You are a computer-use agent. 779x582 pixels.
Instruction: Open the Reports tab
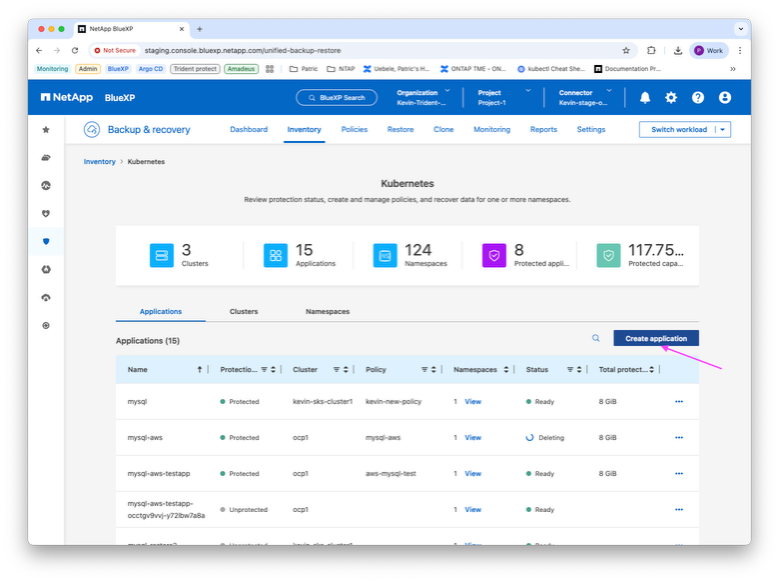pyautogui.click(x=544, y=129)
